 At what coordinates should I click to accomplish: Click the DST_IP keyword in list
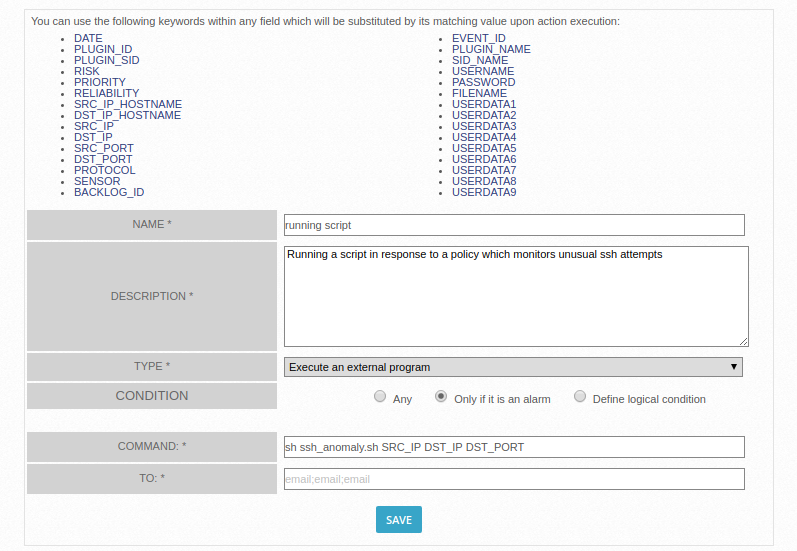tap(93, 137)
